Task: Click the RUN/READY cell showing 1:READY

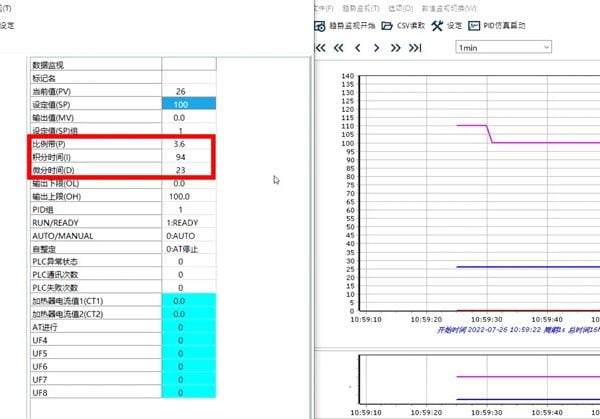Action: pos(180,222)
